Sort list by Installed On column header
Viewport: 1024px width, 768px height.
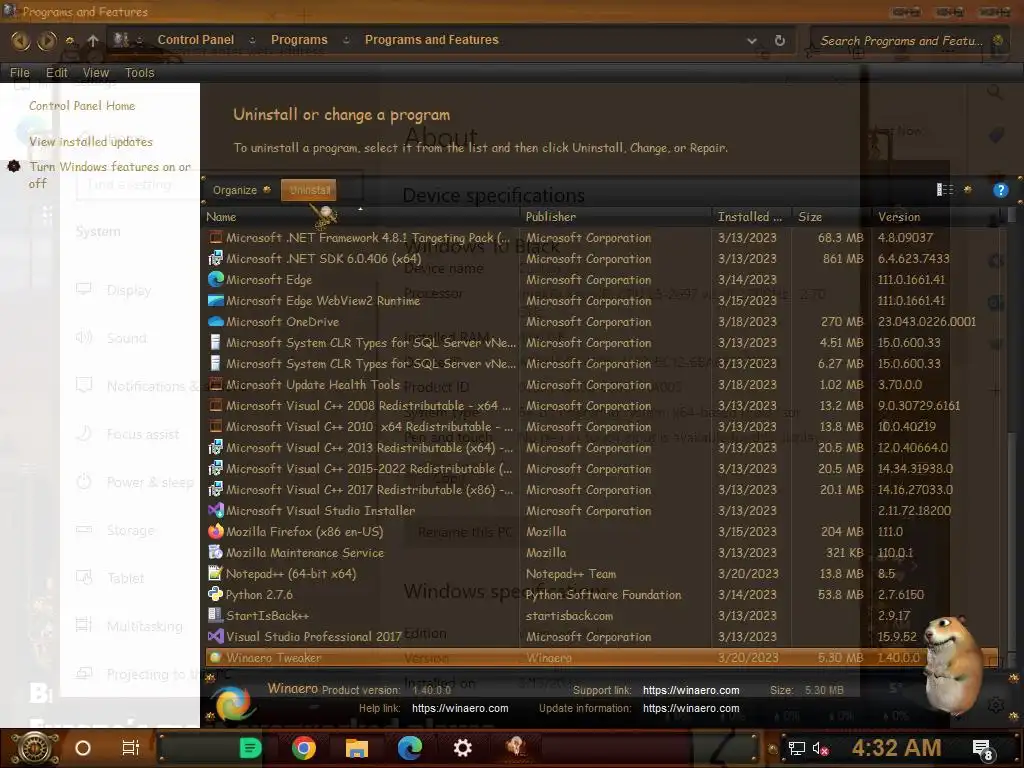(752, 217)
